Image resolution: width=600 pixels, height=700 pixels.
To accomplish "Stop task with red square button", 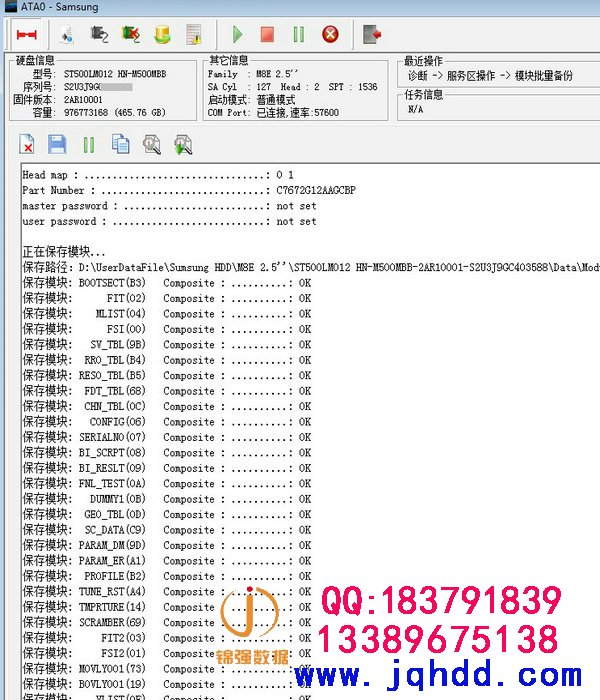I will pos(267,34).
